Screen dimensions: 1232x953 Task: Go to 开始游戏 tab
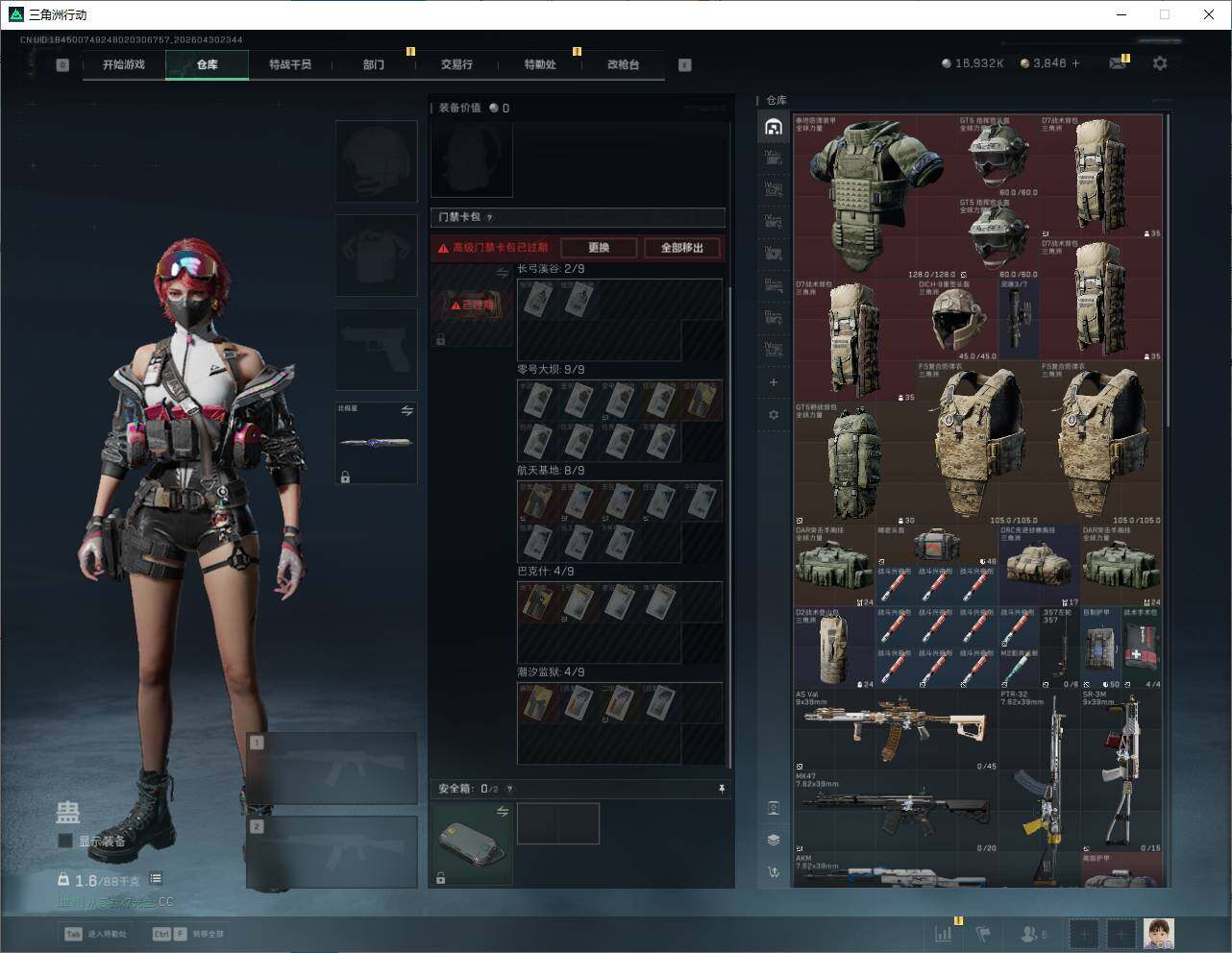(124, 64)
